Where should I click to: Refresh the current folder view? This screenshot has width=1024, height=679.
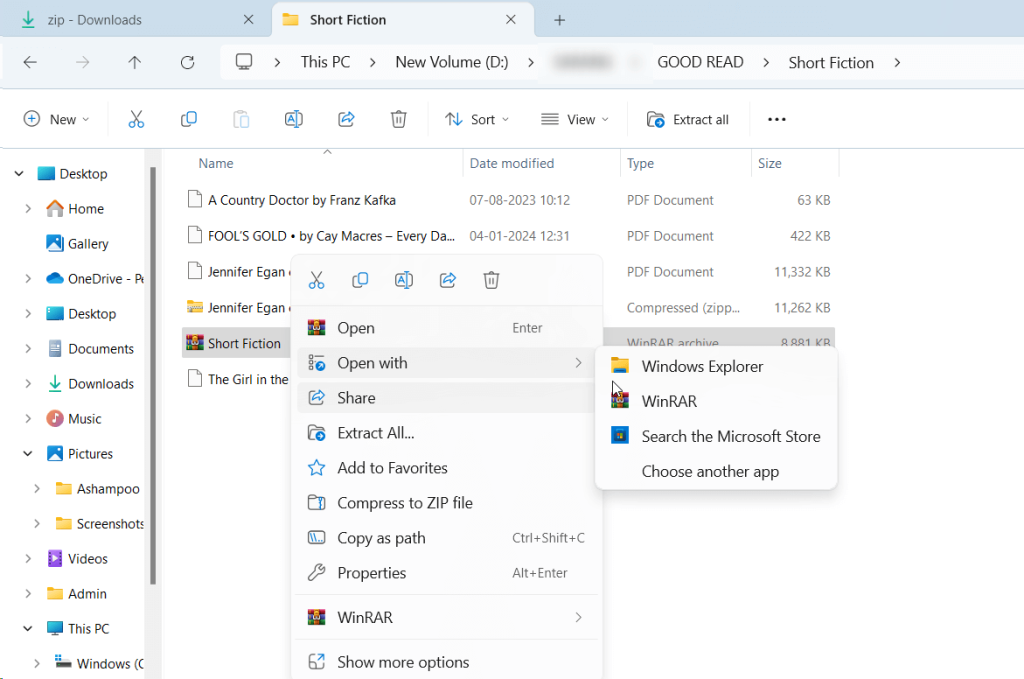pos(187,62)
